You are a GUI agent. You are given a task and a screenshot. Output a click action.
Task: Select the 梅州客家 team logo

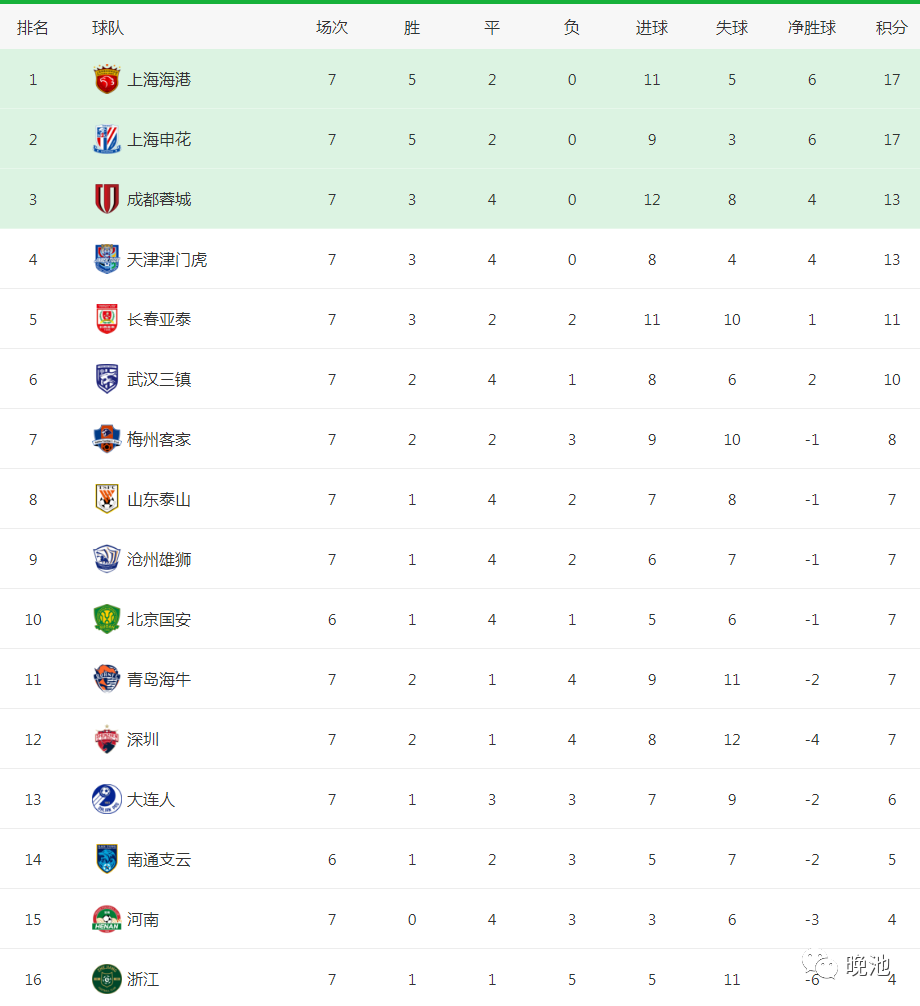click(106, 440)
